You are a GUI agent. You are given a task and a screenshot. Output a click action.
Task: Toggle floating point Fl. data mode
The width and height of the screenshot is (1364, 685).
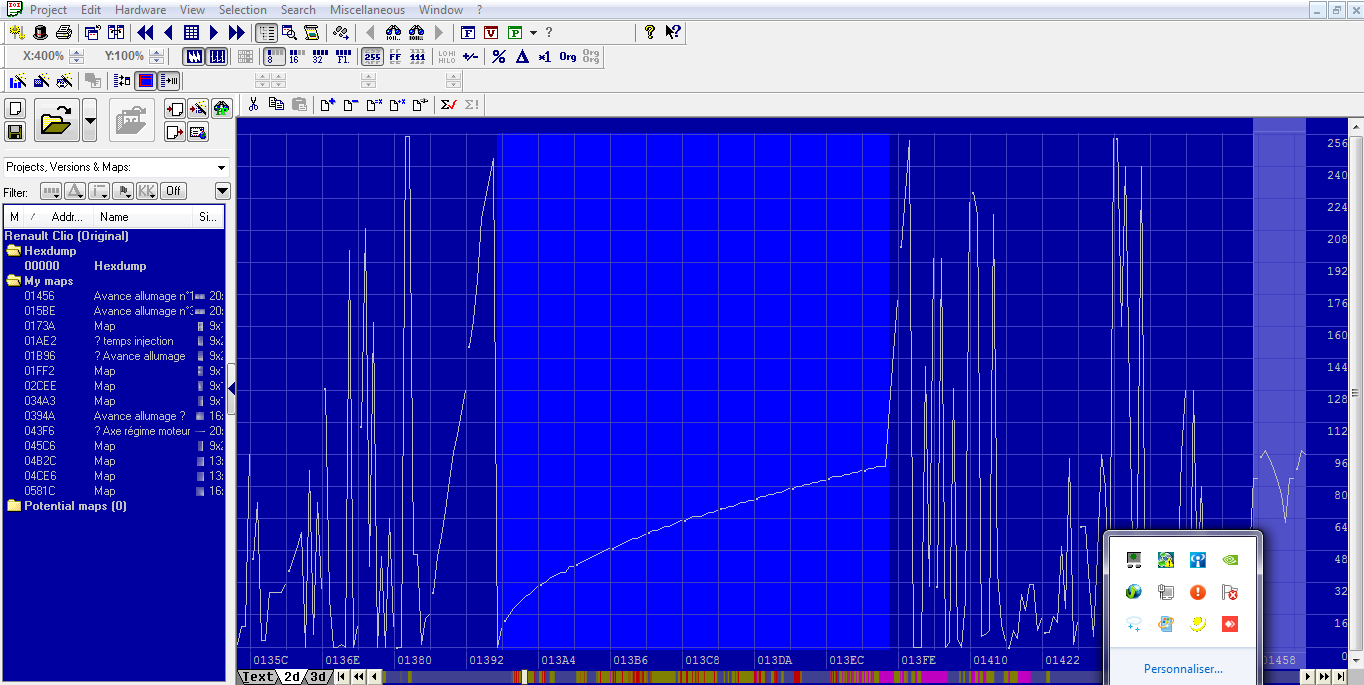point(343,56)
